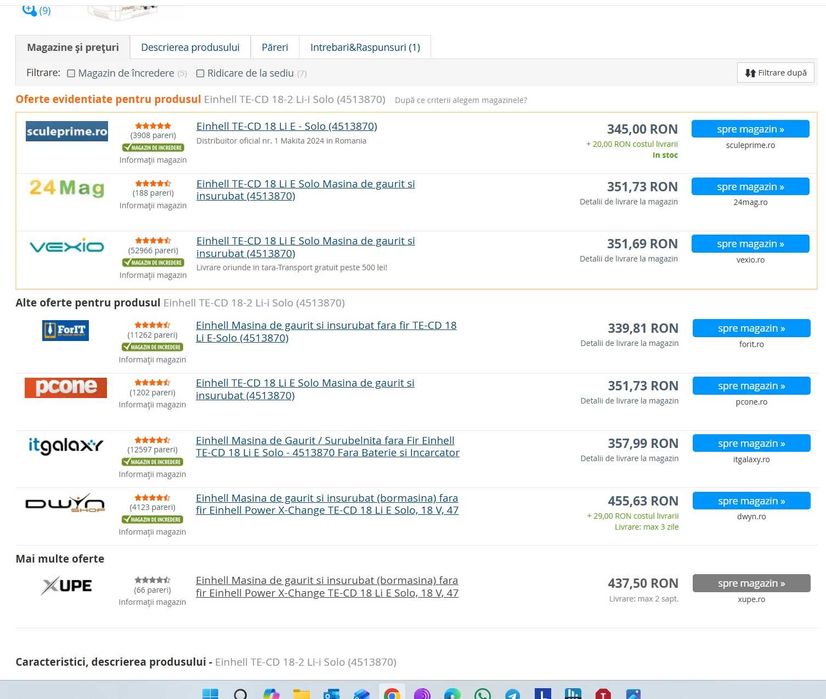Go to pcone.ro via spre magazin button
Screen dimensions: 826x699
pos(751,386)
